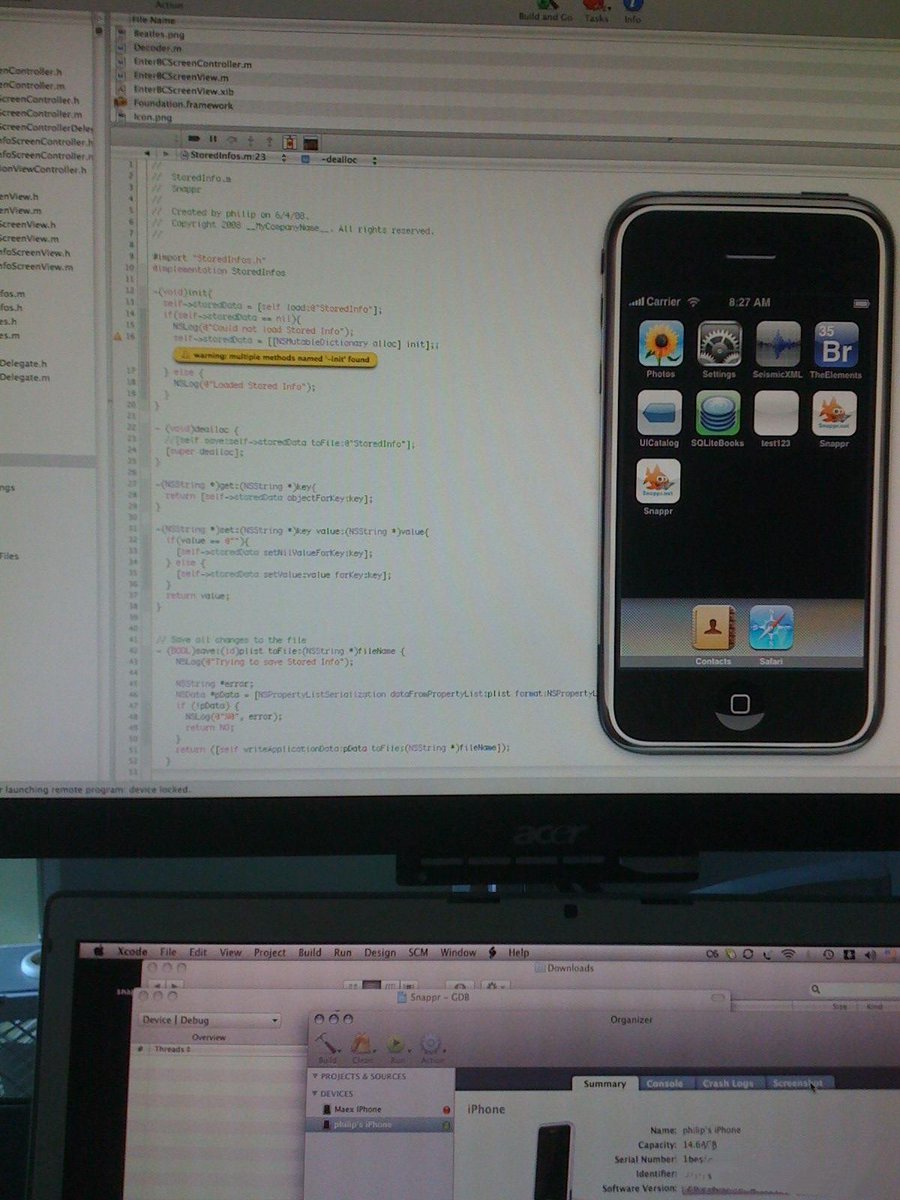Open the Device | Debug dropdown
Viewport: 900px width, 1200px height.
(208, 1020)
